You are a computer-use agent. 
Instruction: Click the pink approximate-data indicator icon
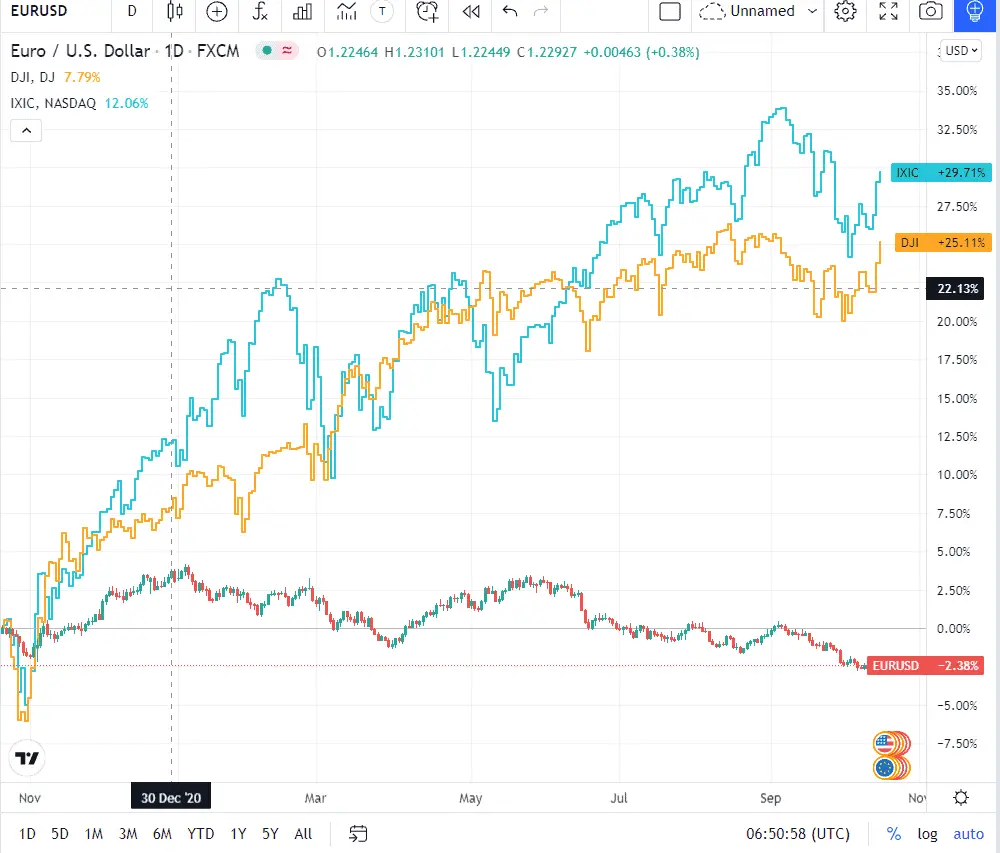point(287,50)
